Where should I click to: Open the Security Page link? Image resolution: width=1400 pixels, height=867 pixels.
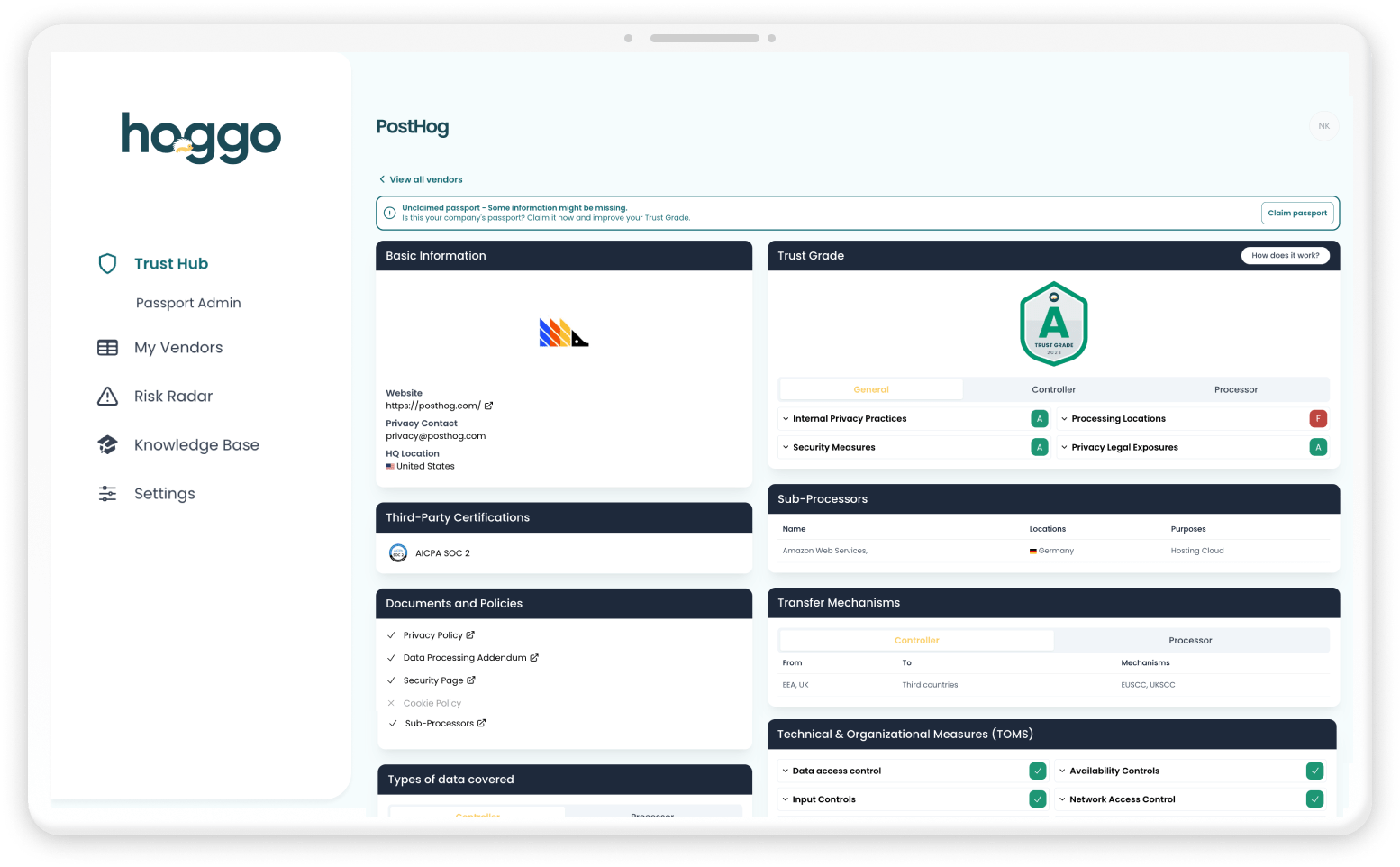coord(433,680)
